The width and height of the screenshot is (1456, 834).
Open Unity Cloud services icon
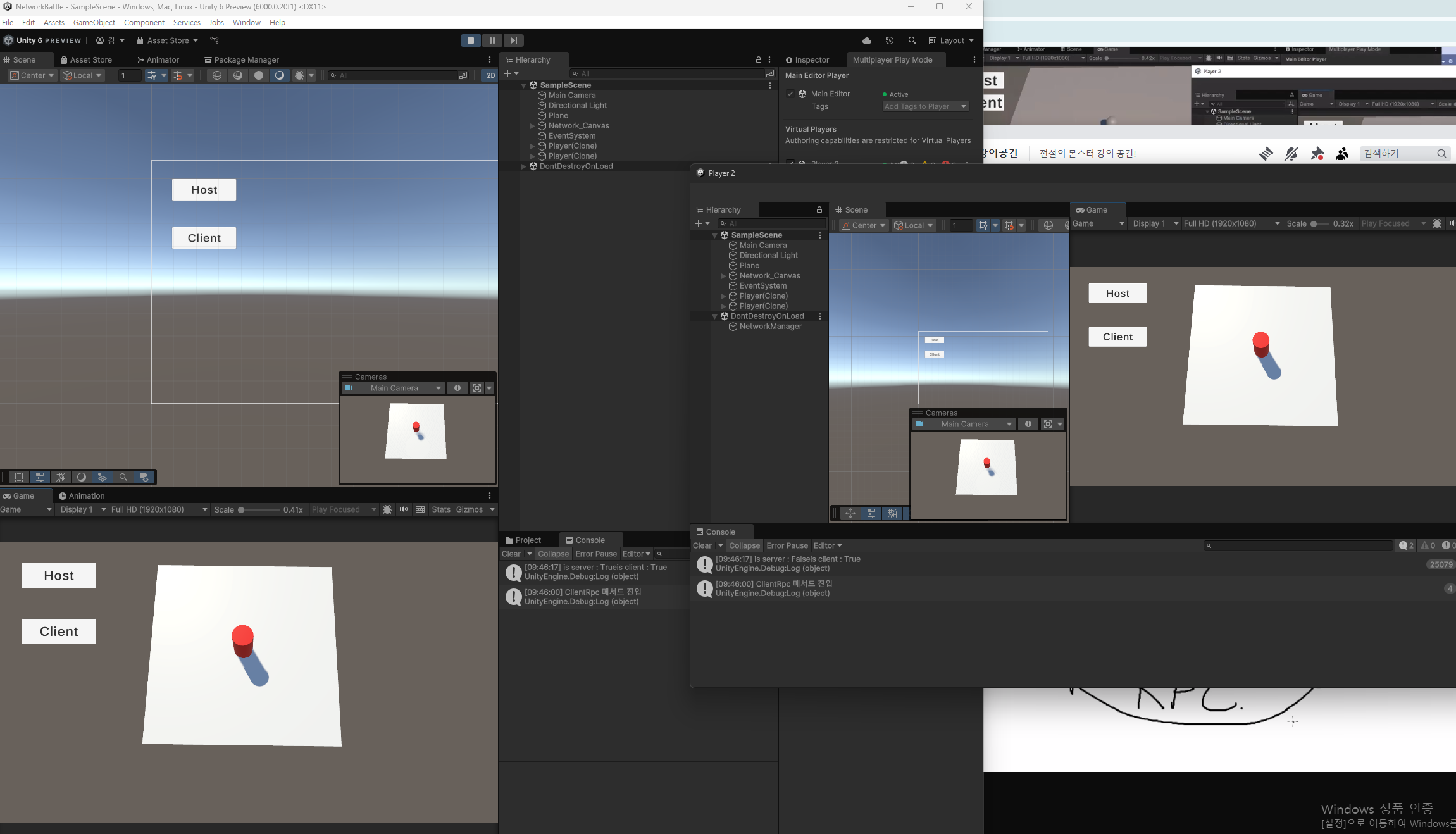[866, 40]
